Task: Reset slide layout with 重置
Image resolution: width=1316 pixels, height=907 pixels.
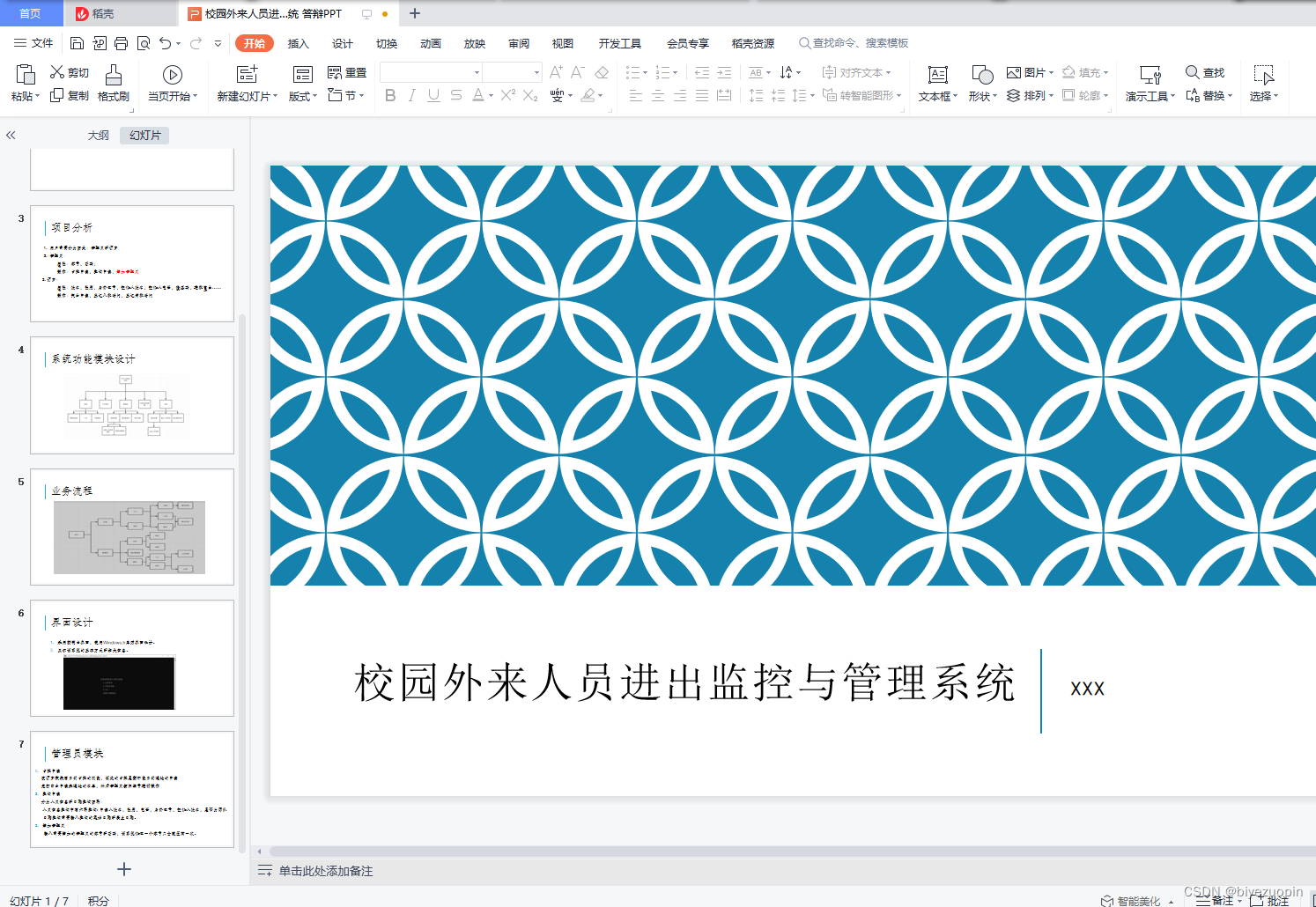Action: point(347,72)
